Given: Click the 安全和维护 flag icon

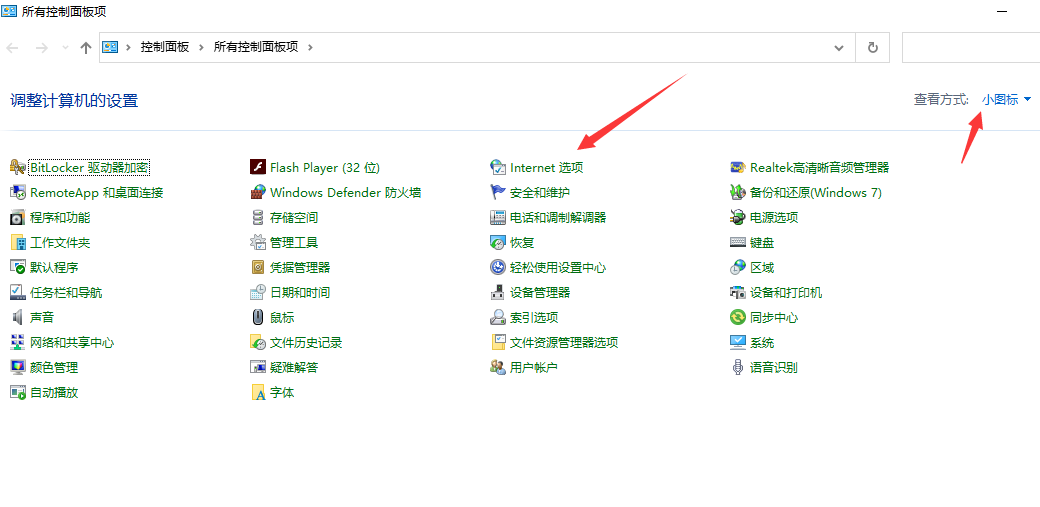Looking at the screenshot, I should coord(498,192).
